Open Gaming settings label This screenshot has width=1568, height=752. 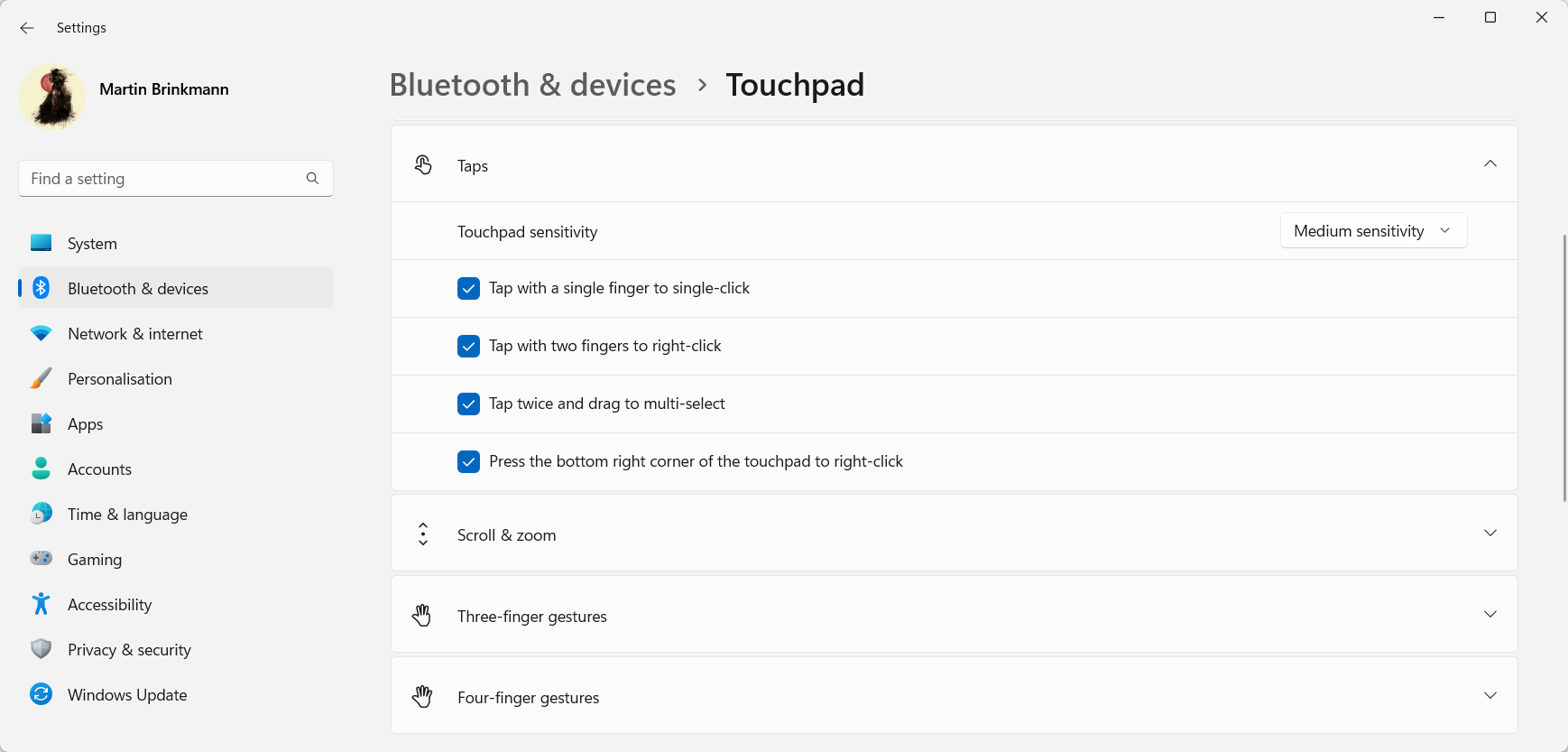pos(95,560)
